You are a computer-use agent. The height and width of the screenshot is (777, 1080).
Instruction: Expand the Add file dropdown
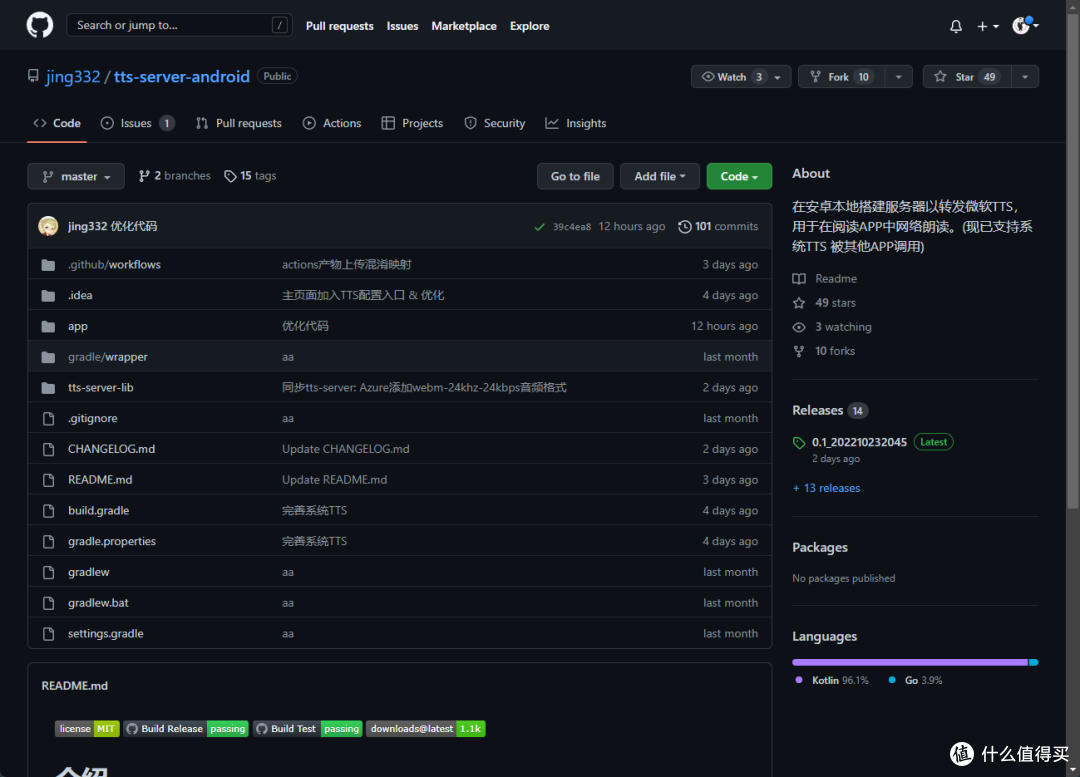[x=660, y=176]
